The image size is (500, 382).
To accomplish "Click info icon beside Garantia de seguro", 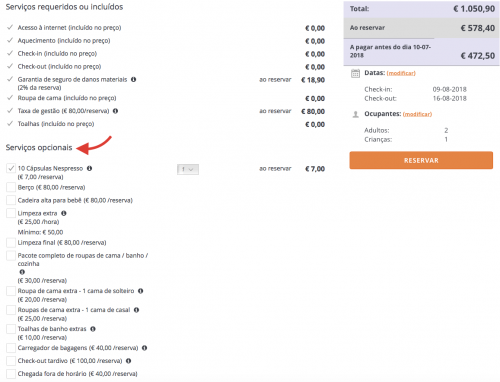I will [133, 79].
